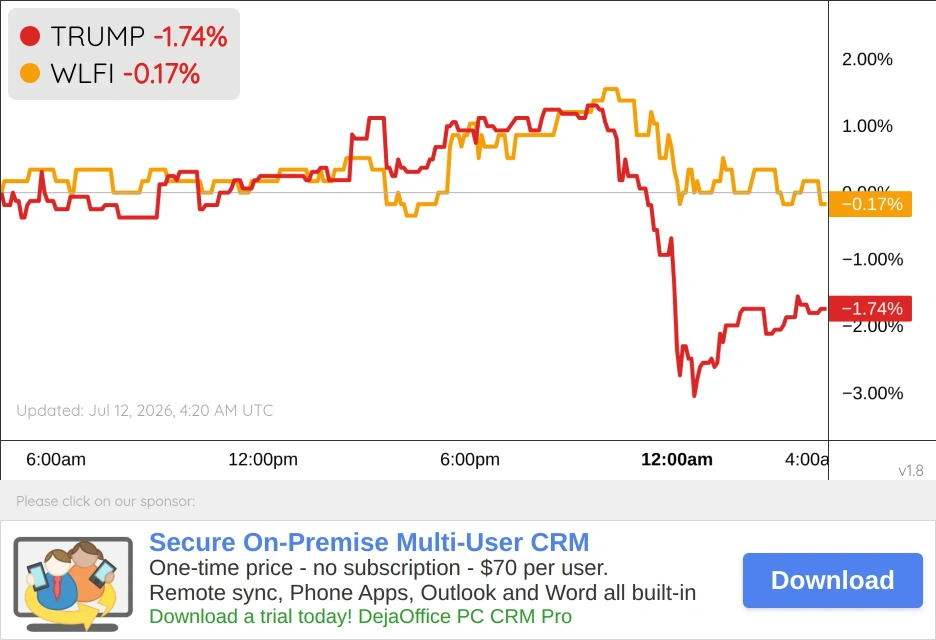The width and height of the screenshot is (936, 640).
Task: Click the Download button in the sponsor ad
Action: [x=833, y=580]
